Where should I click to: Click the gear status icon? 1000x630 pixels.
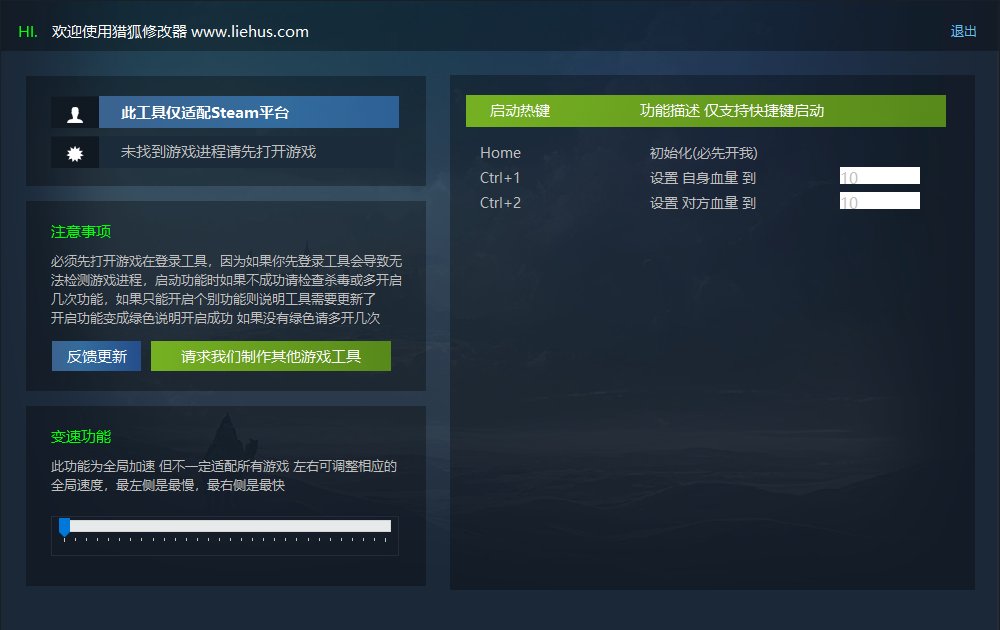pyautogui.click(x=75, y=152)
